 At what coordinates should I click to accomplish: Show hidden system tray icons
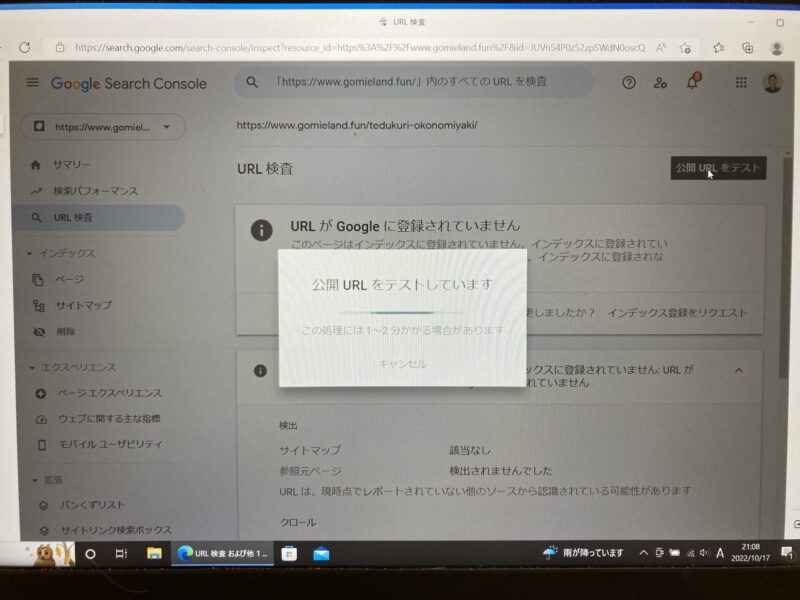644,553
